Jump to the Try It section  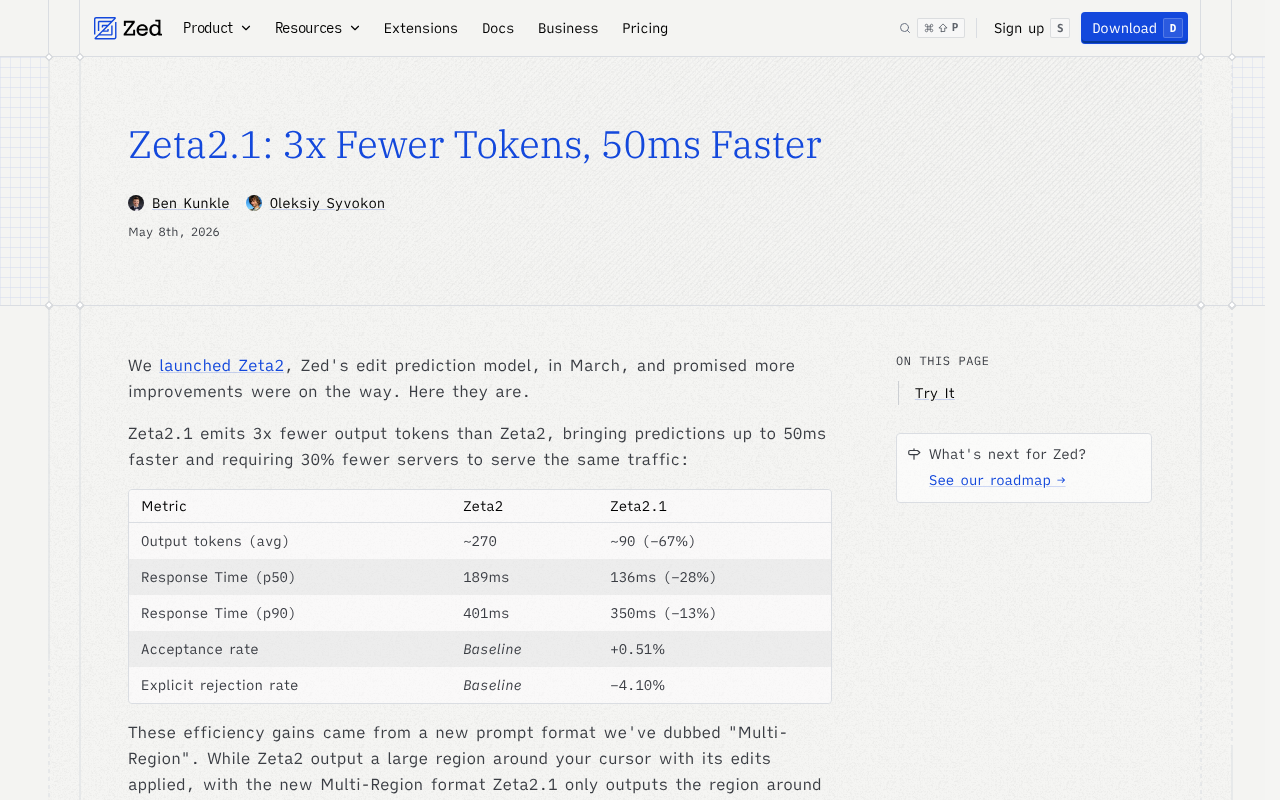click(x=935, y=393)
